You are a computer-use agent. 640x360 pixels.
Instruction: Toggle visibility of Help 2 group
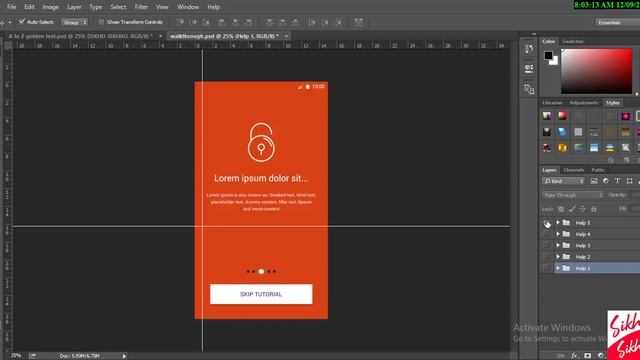tap(546, 257)
